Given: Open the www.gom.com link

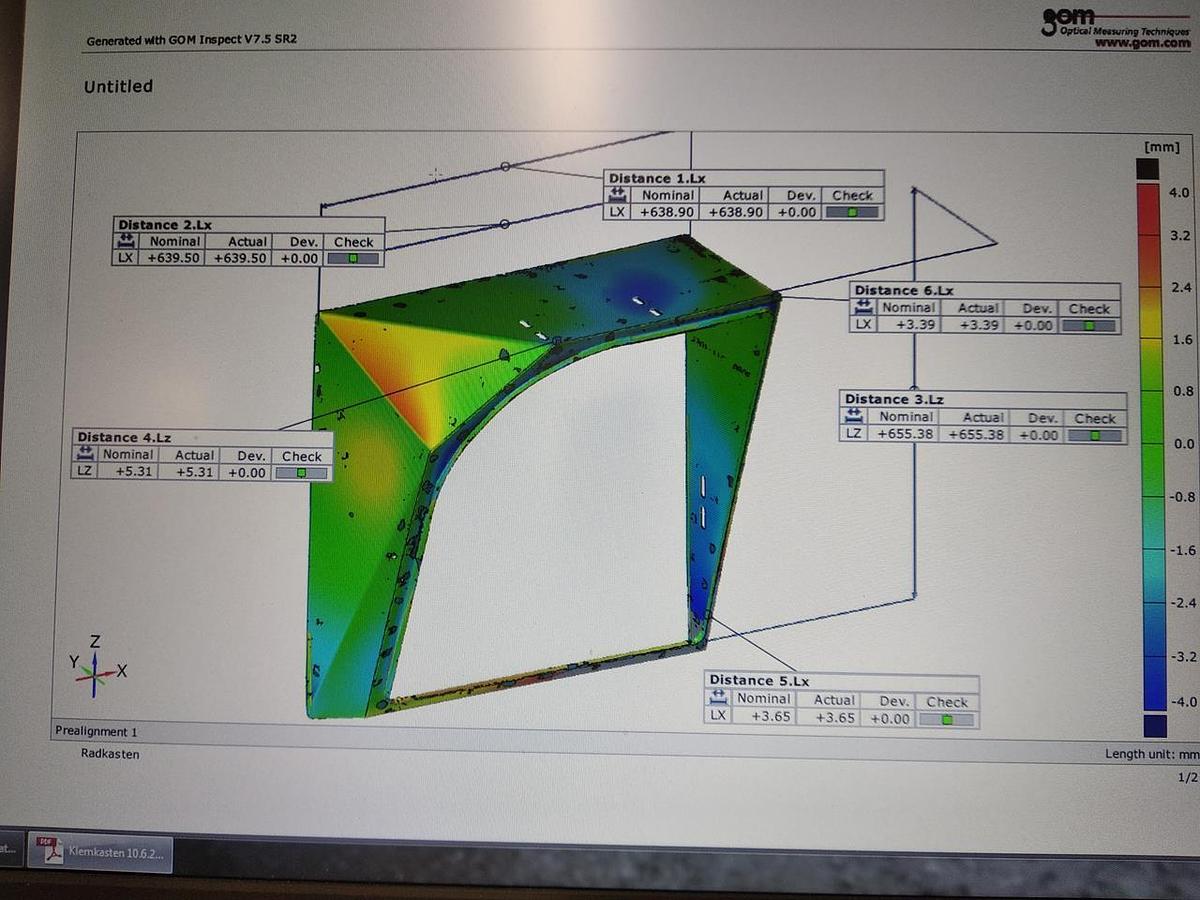Looking at the screenshot, I should click(x=1141, y=44).
